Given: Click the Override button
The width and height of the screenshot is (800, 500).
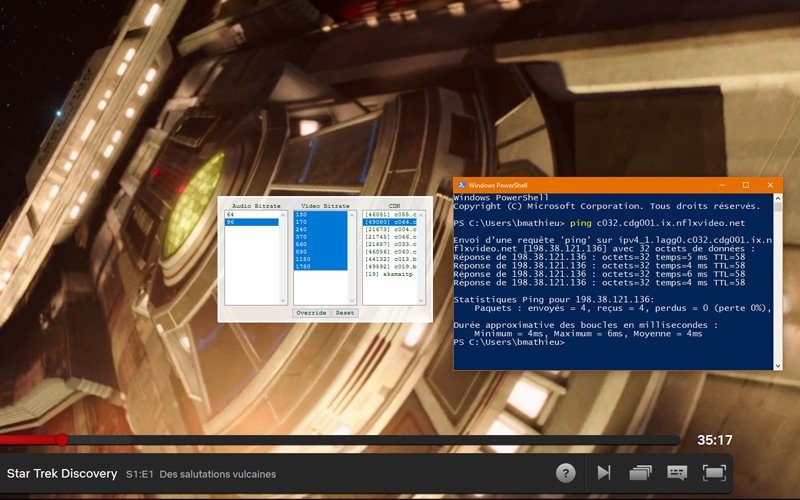Looking at the screenshot, I should click(311, 313).
